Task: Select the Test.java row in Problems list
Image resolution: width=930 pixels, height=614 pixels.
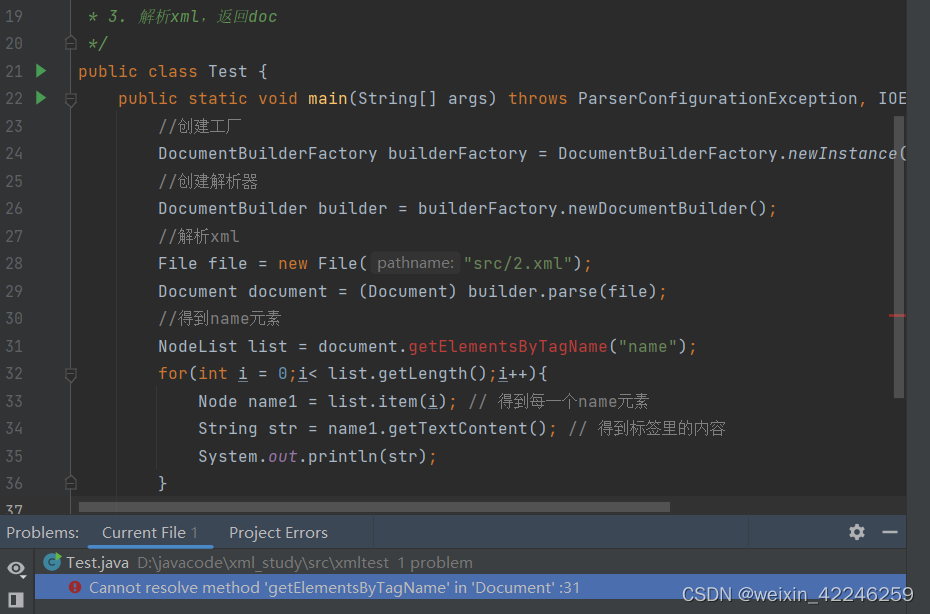Action: [x=470, y=562]
